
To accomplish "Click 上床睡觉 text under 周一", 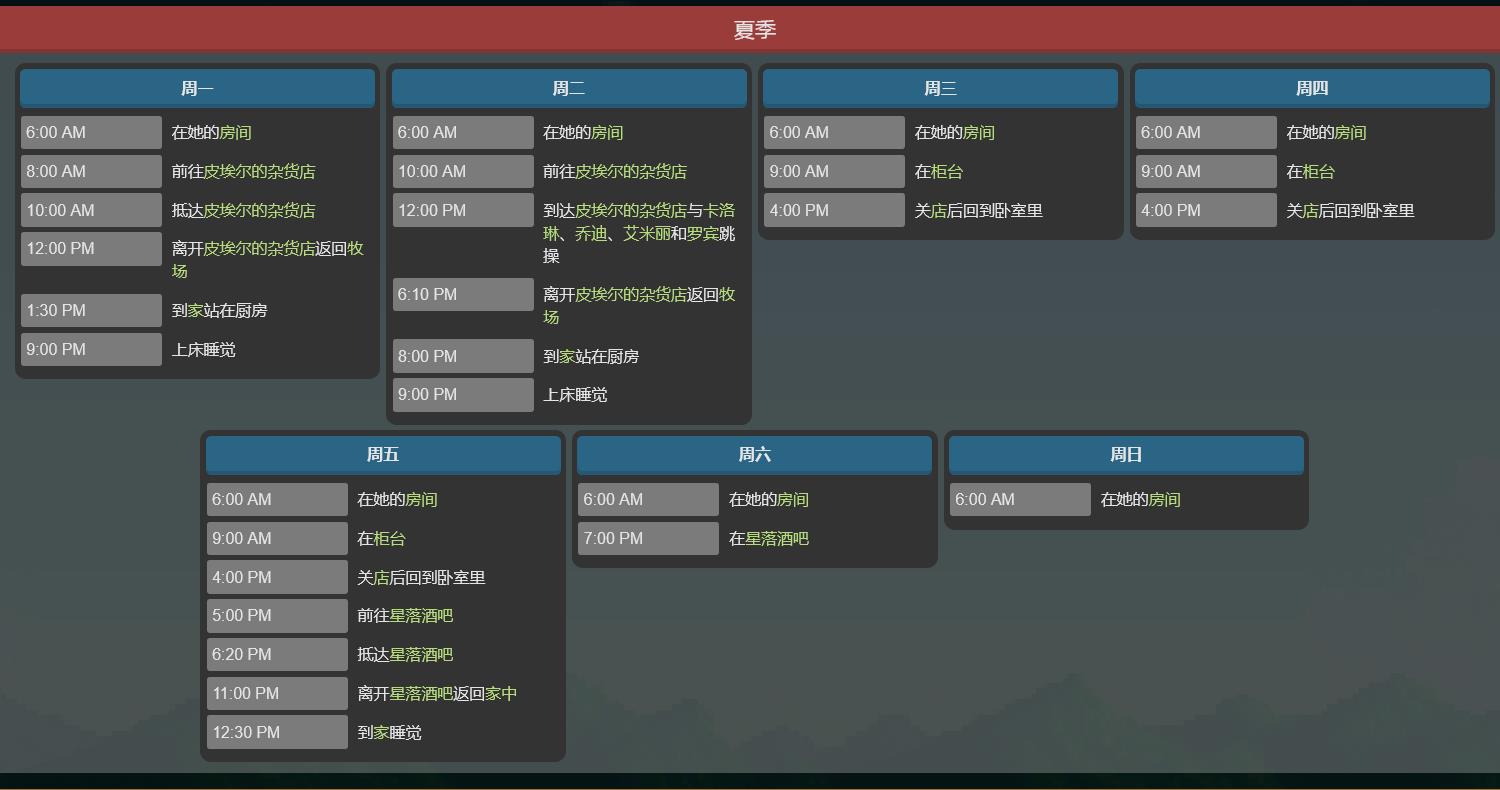I will pyautogui.click(x=204, y=349).
